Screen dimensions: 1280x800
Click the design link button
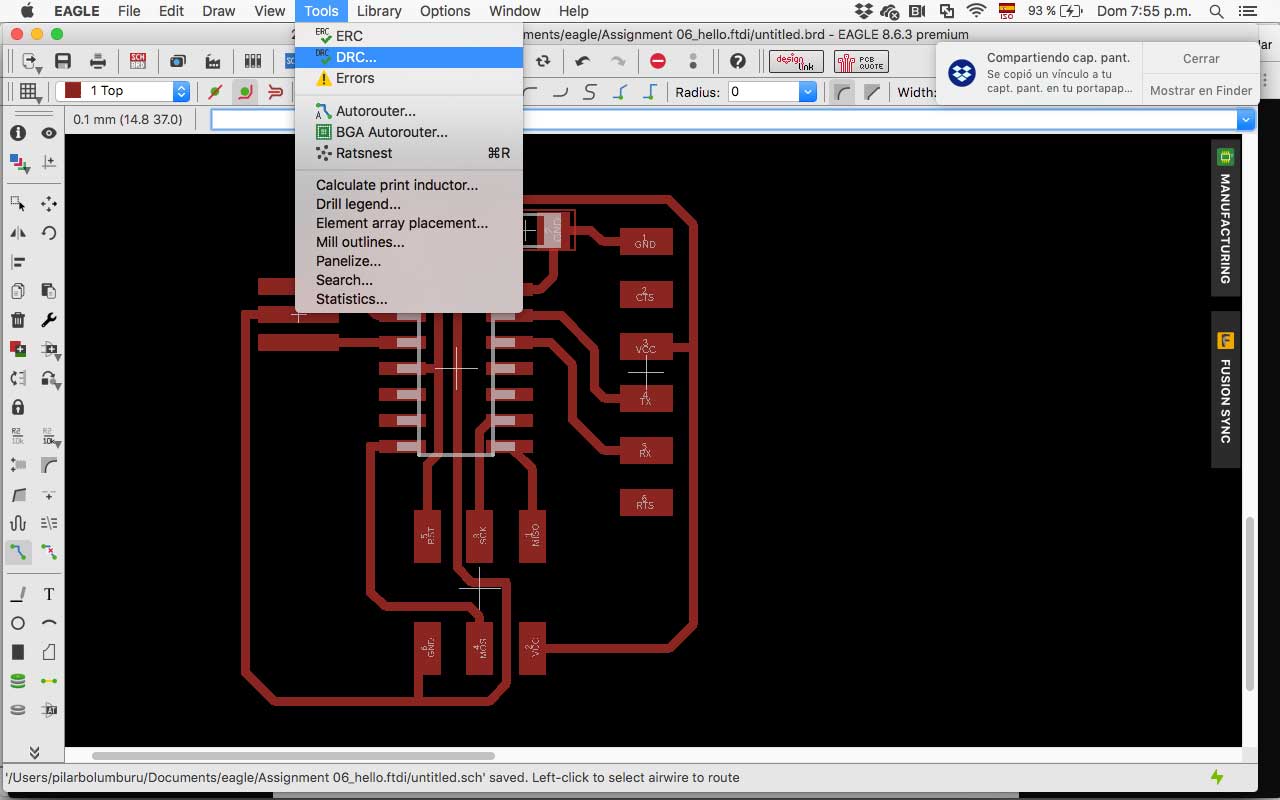[796, 61]
